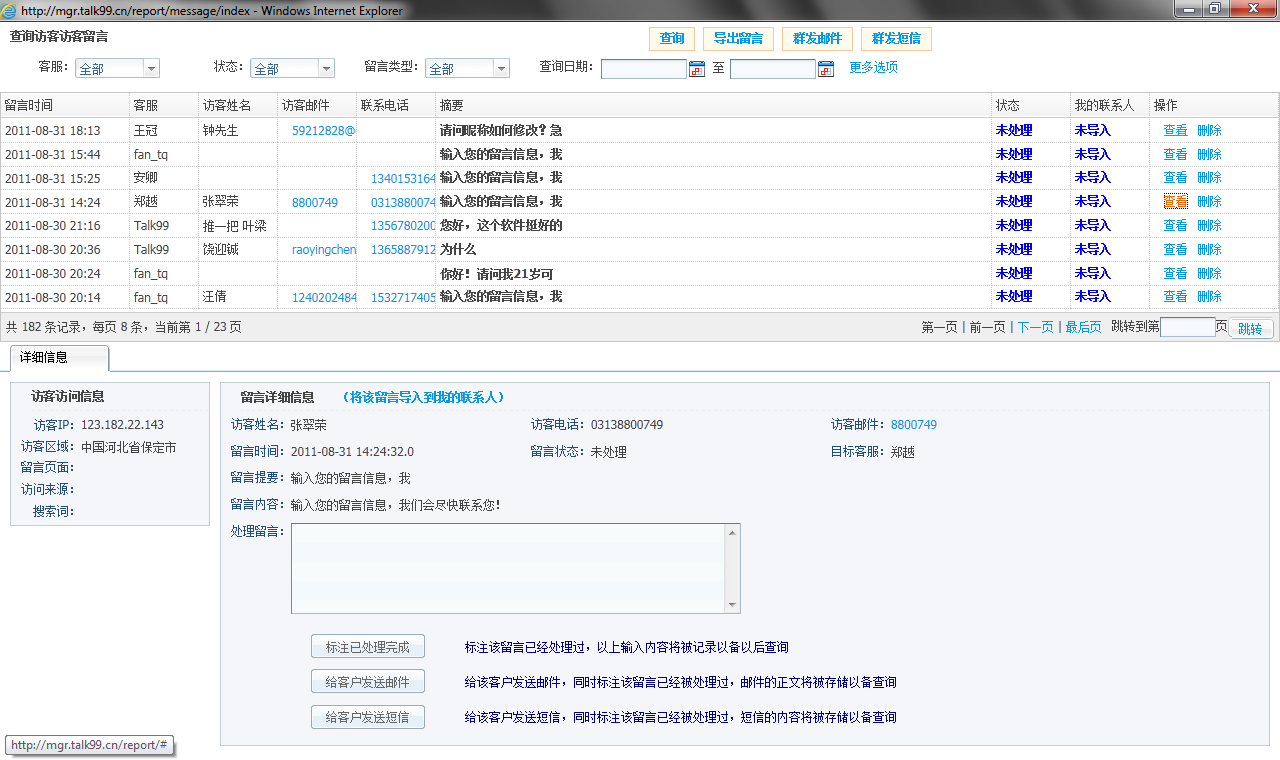
Task: Click the 处理留言 text area scroll up arrow
Action: [x=734, y=532]
